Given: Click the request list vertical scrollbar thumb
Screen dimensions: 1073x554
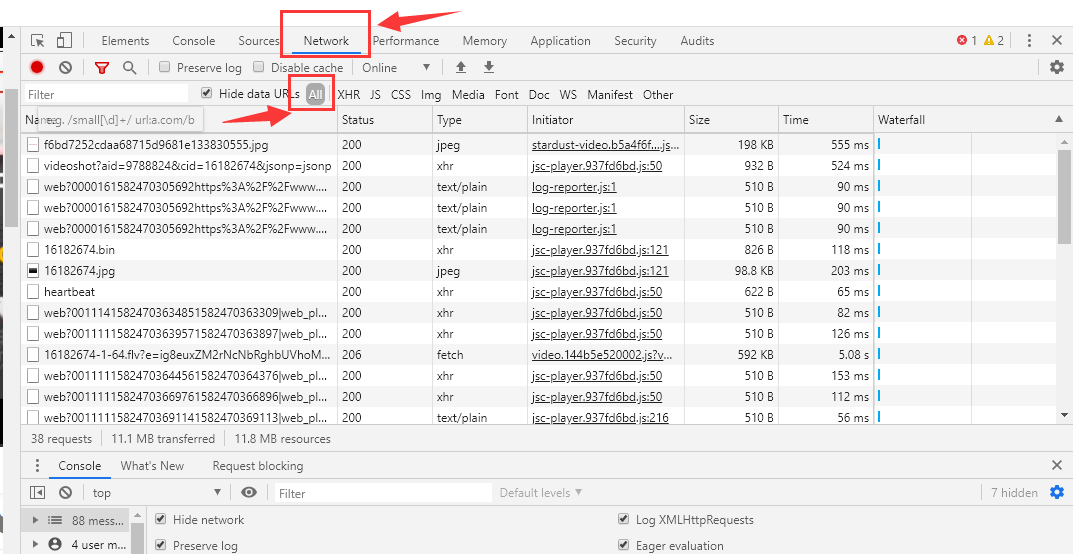Looking at the screenshot, I should [1065, 196].
